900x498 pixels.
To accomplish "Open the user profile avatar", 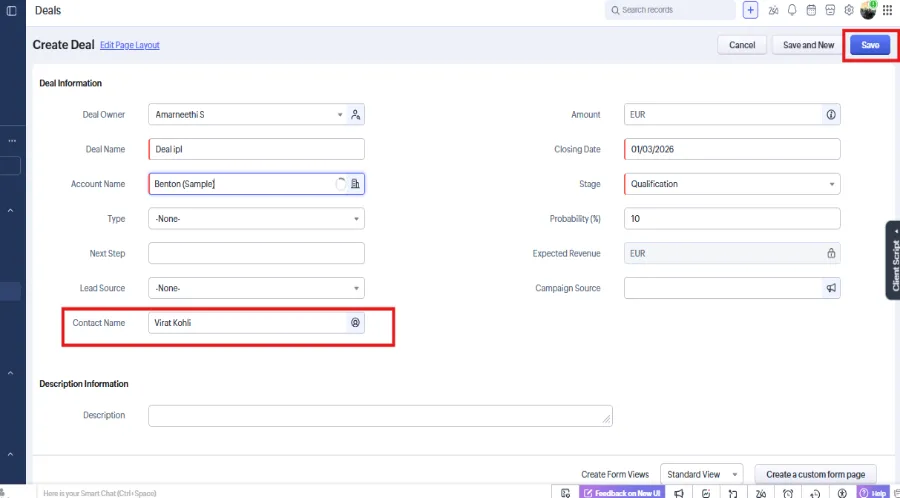I will click(868, 10).
